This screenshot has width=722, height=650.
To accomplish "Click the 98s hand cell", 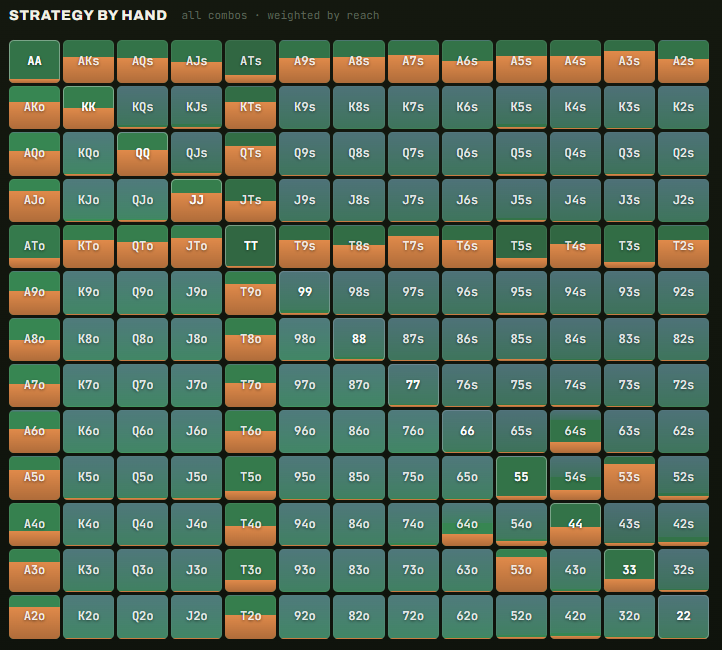I will click(x=359, y=292).
